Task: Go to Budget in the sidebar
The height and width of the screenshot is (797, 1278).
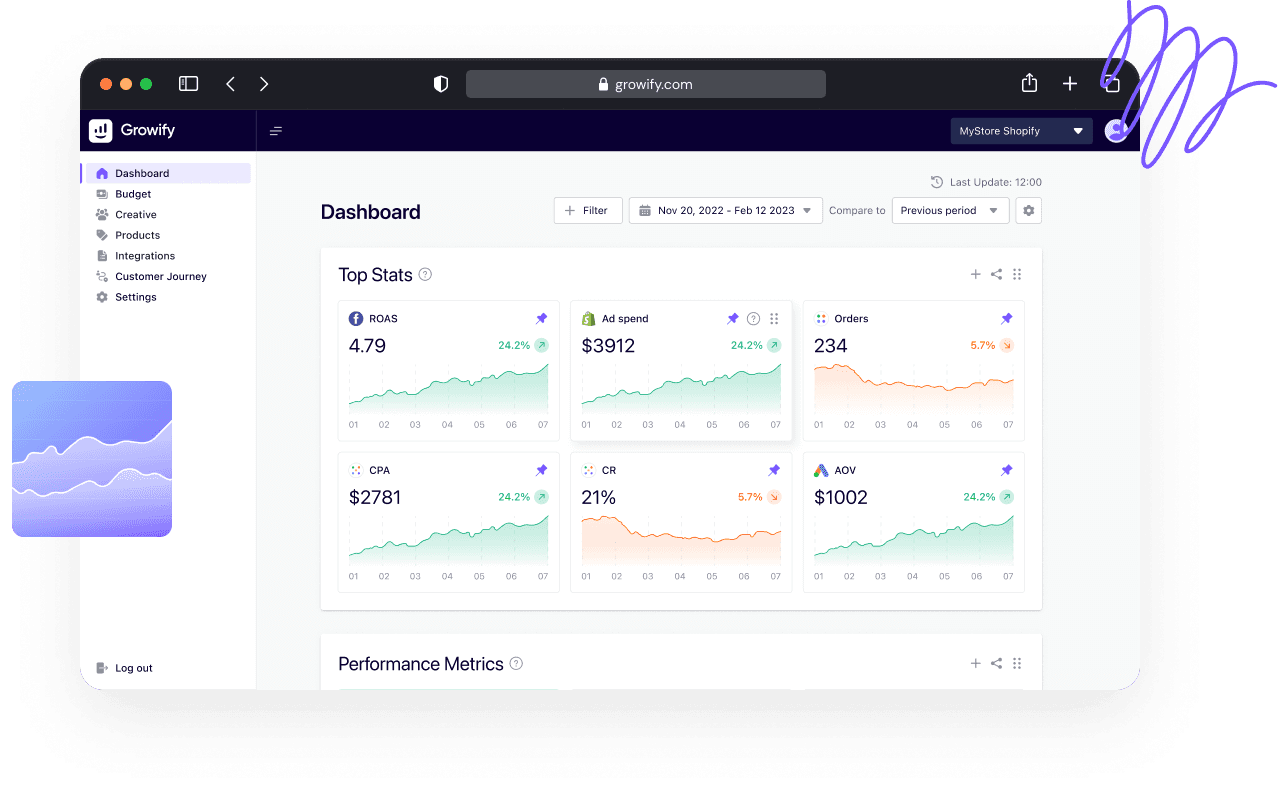Action: (x=133, y=194)
